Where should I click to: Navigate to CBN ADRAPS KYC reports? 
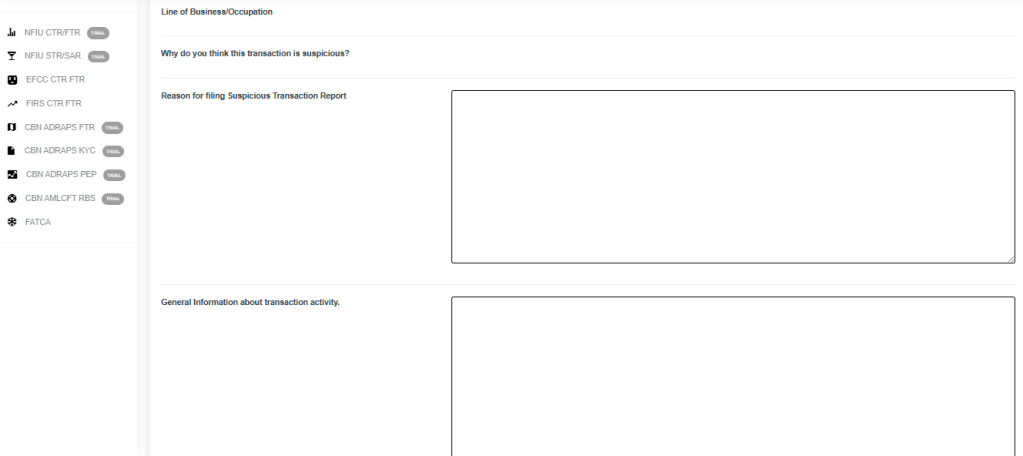60,151
